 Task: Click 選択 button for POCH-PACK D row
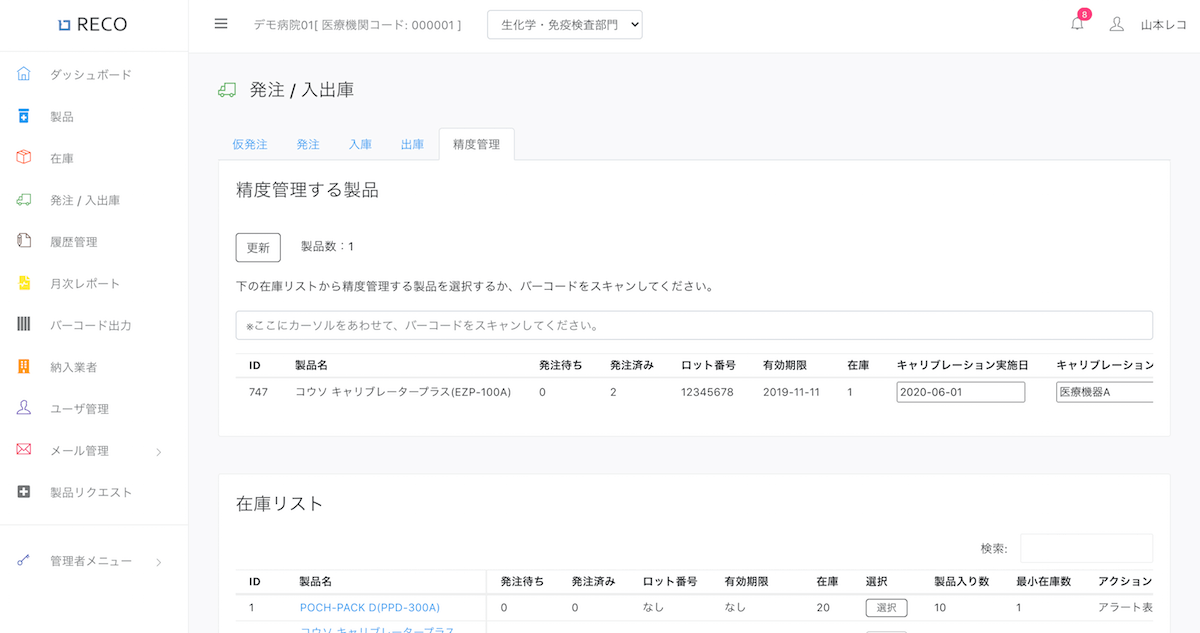coord(886,607)
